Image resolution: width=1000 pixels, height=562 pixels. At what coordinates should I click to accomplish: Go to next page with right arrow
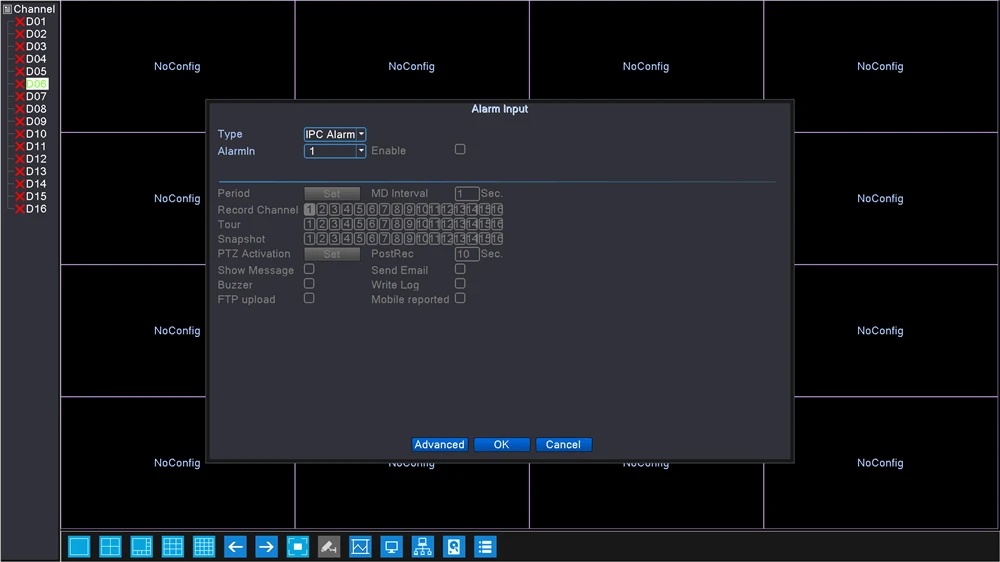(x=267, y=547)
